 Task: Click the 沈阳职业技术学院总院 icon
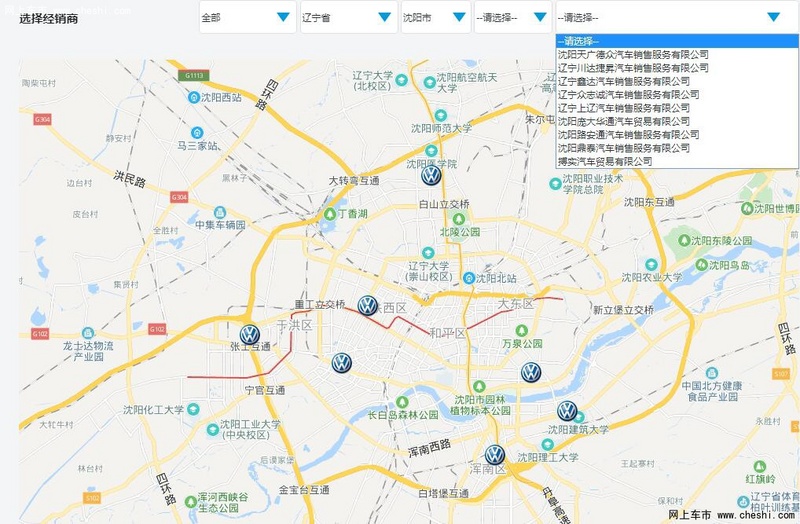[555, 184]
